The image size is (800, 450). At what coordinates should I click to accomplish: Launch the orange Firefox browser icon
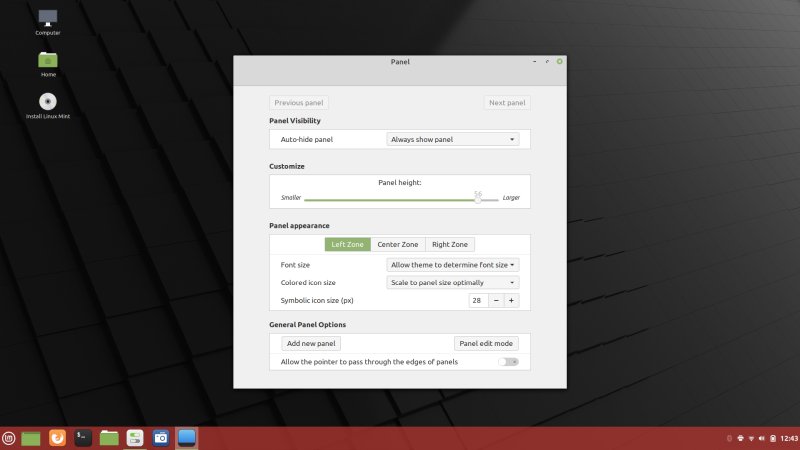point(57,438)
